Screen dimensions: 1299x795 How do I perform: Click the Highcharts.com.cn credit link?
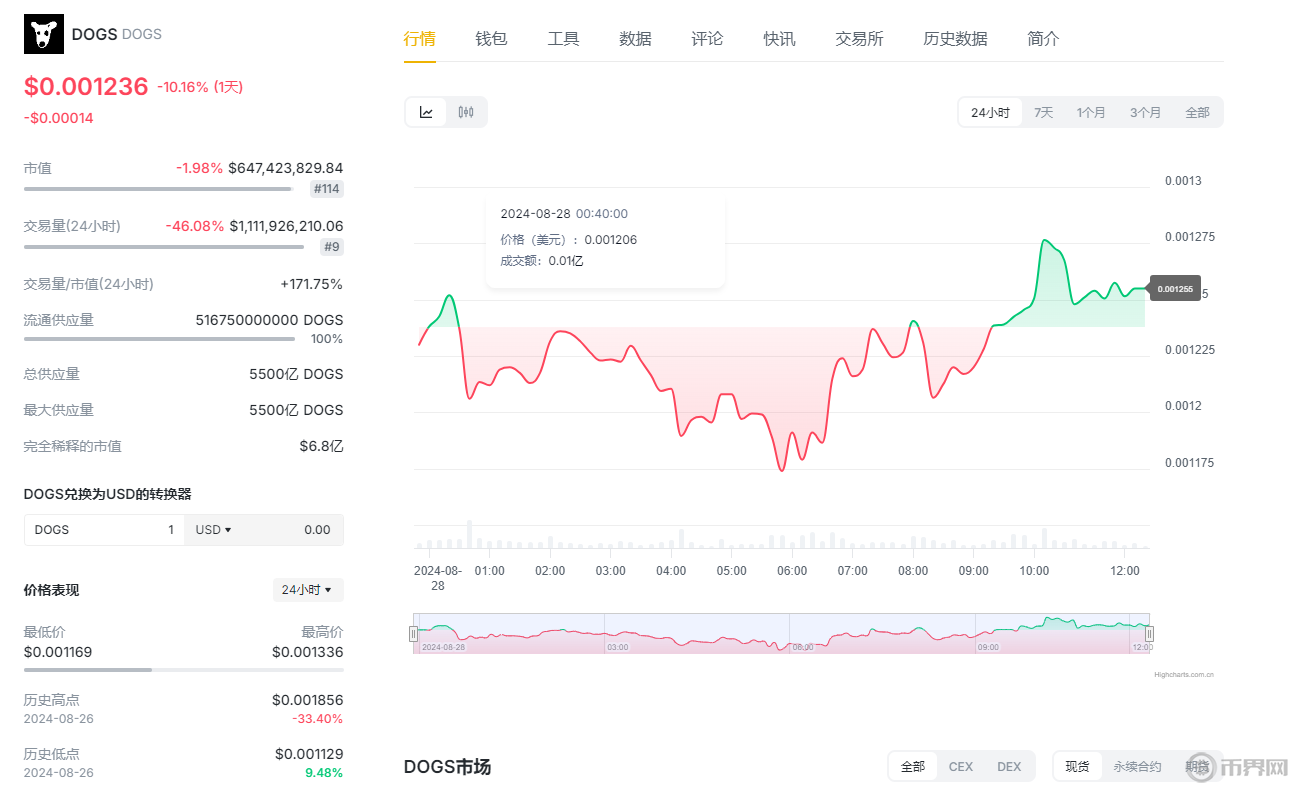pos(1183,675)
